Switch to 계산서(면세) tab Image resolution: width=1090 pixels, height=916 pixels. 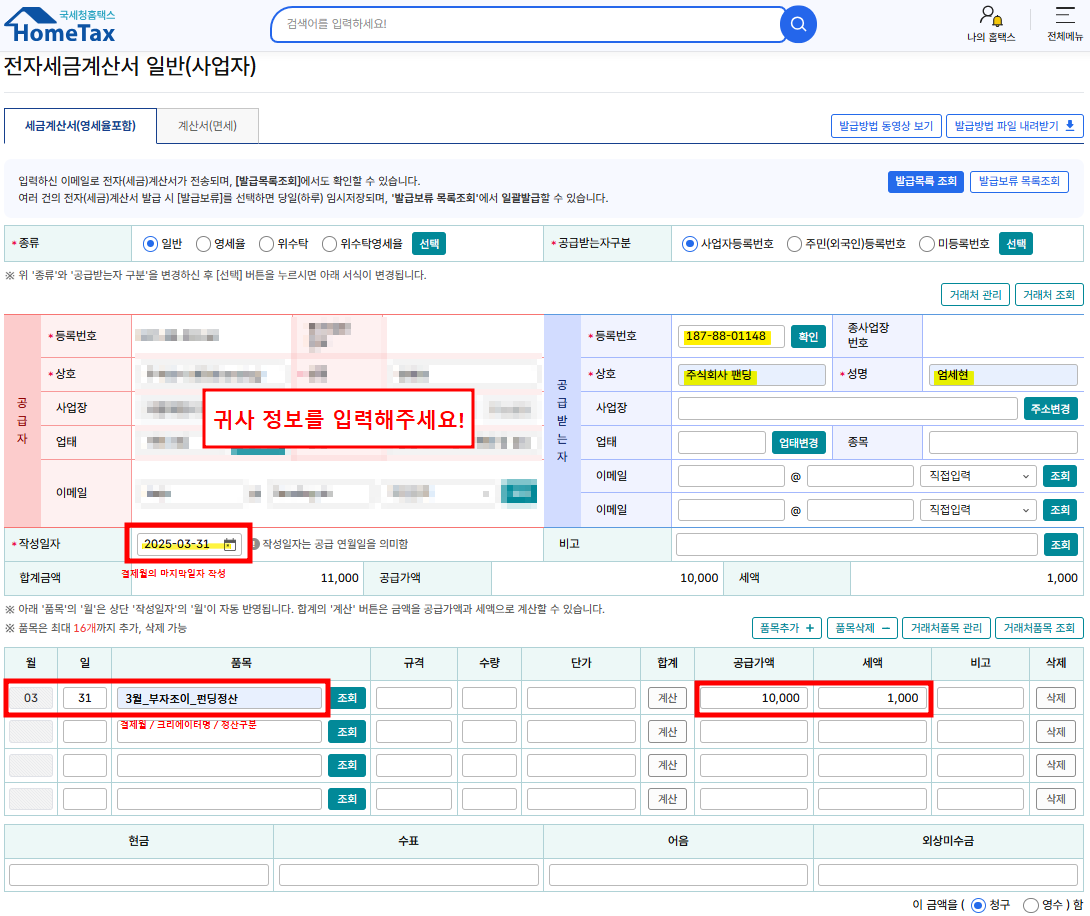(207, 126)
